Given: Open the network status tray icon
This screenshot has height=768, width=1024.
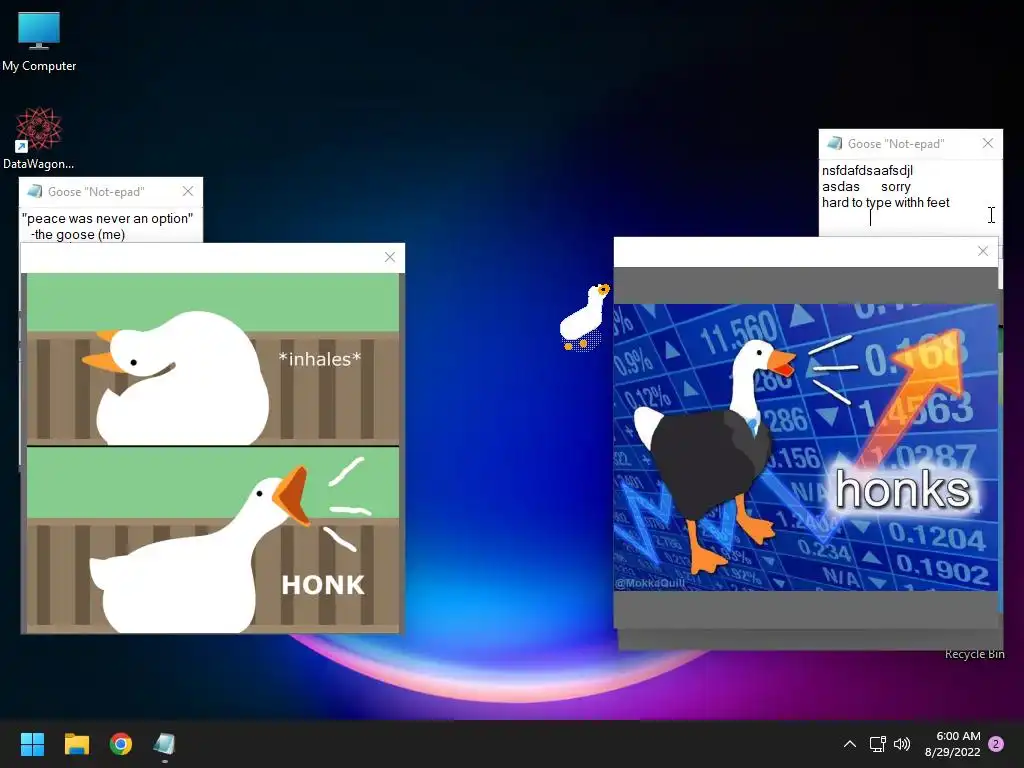Looking at the screenshot, I should click(x=877, y=744).
